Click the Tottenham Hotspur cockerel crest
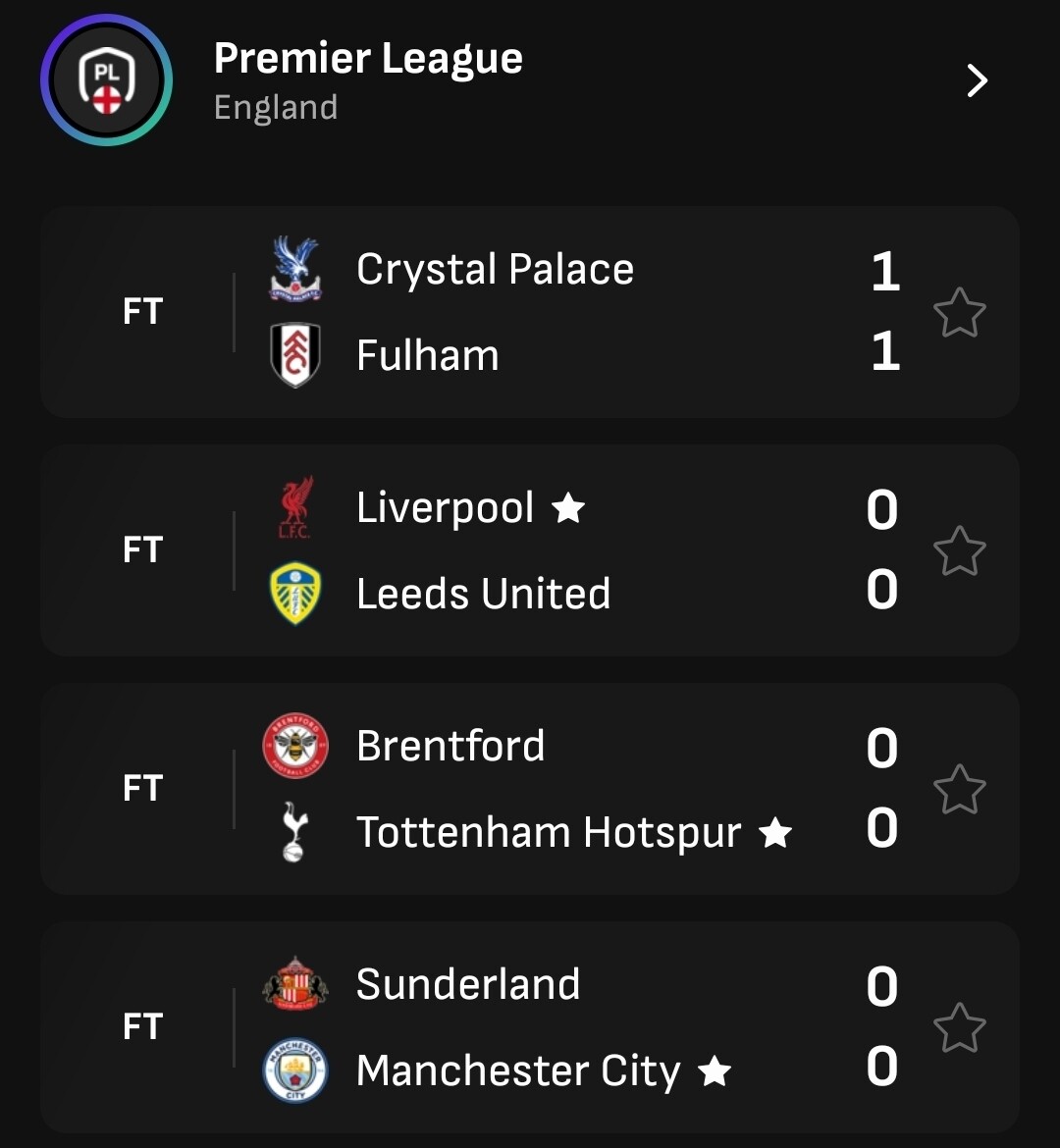Viewport: 1060px width, 1148px height. coord(293,832)
